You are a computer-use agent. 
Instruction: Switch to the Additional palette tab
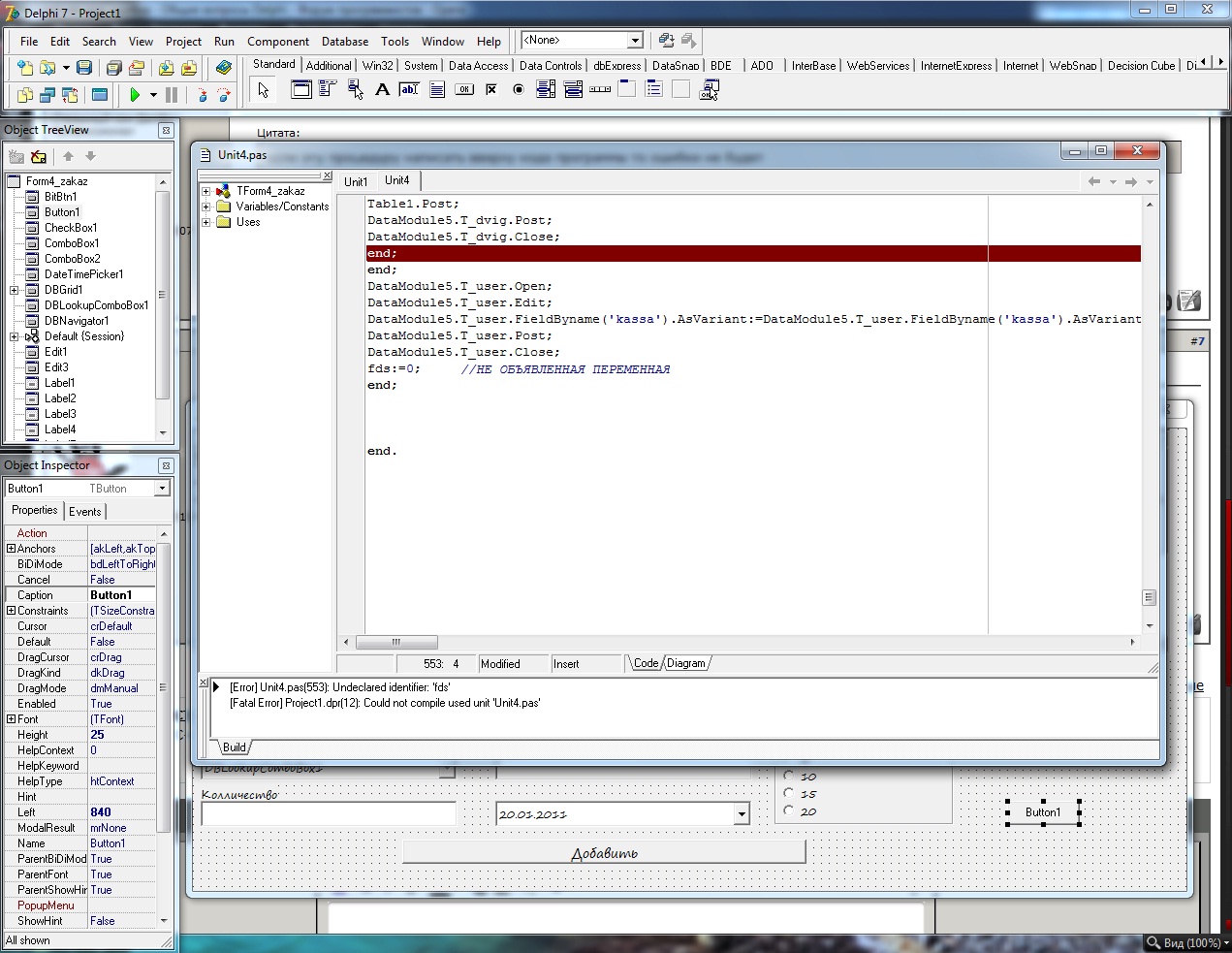[329, 66]
